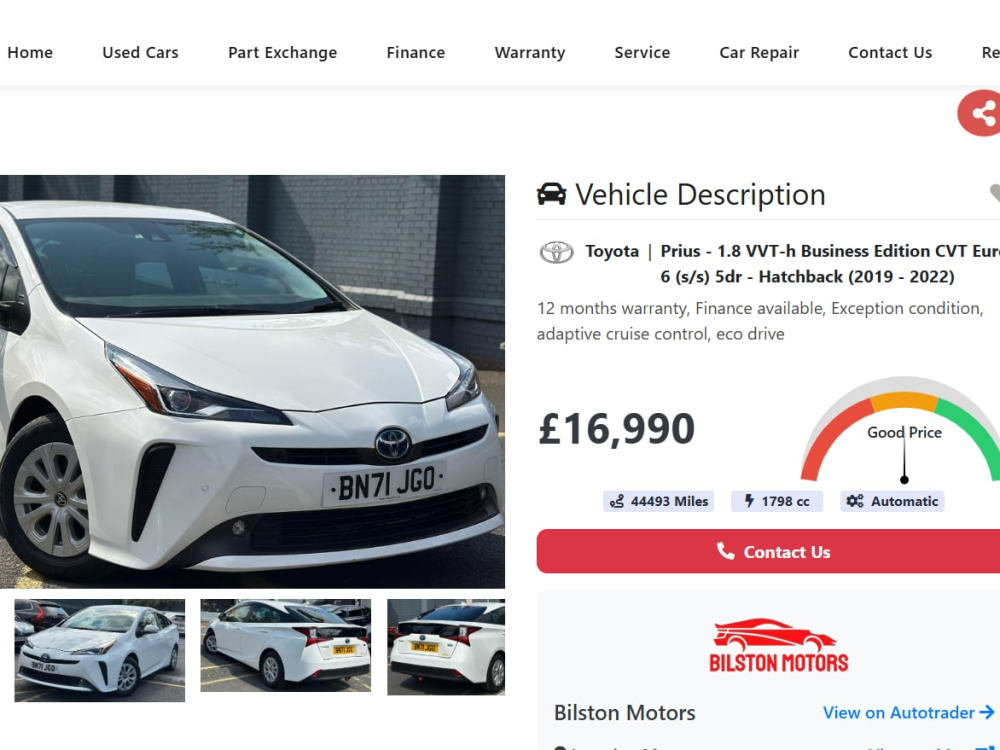Click the 12 months warranty description text
The height and width of the screenshot is (750, 1000).
point(760,321)
